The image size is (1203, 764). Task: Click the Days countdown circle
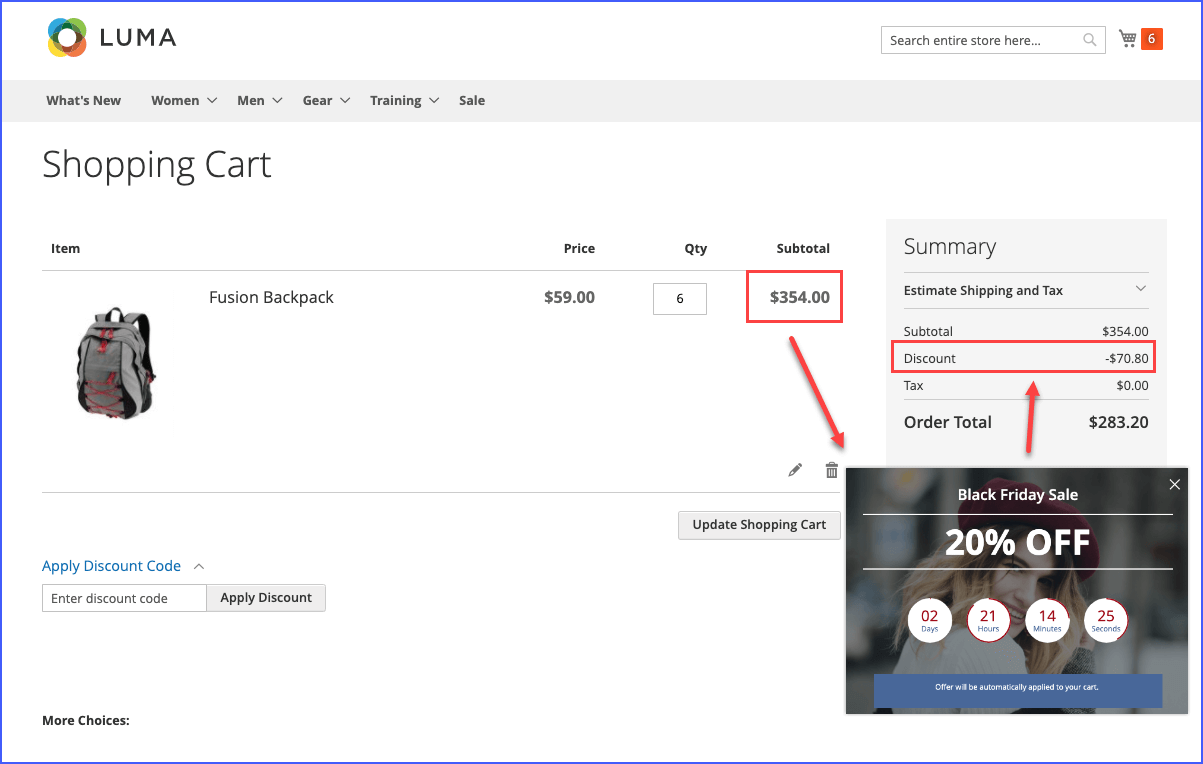pos(930,620)
